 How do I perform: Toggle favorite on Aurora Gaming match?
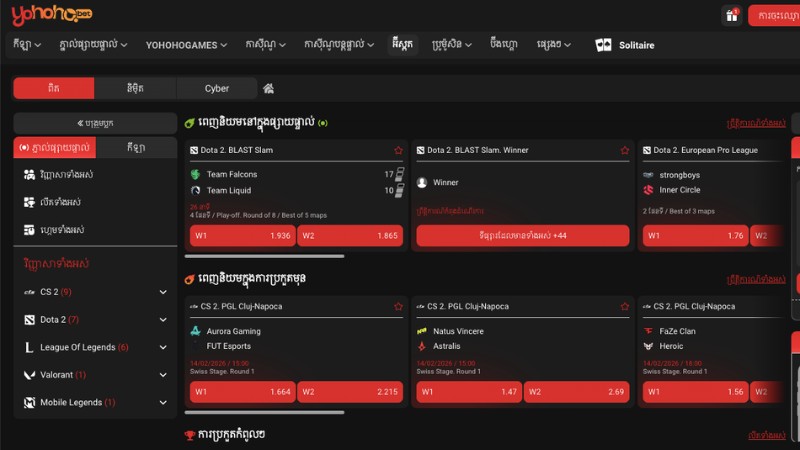pyautogui.click(x=398, y=306)
